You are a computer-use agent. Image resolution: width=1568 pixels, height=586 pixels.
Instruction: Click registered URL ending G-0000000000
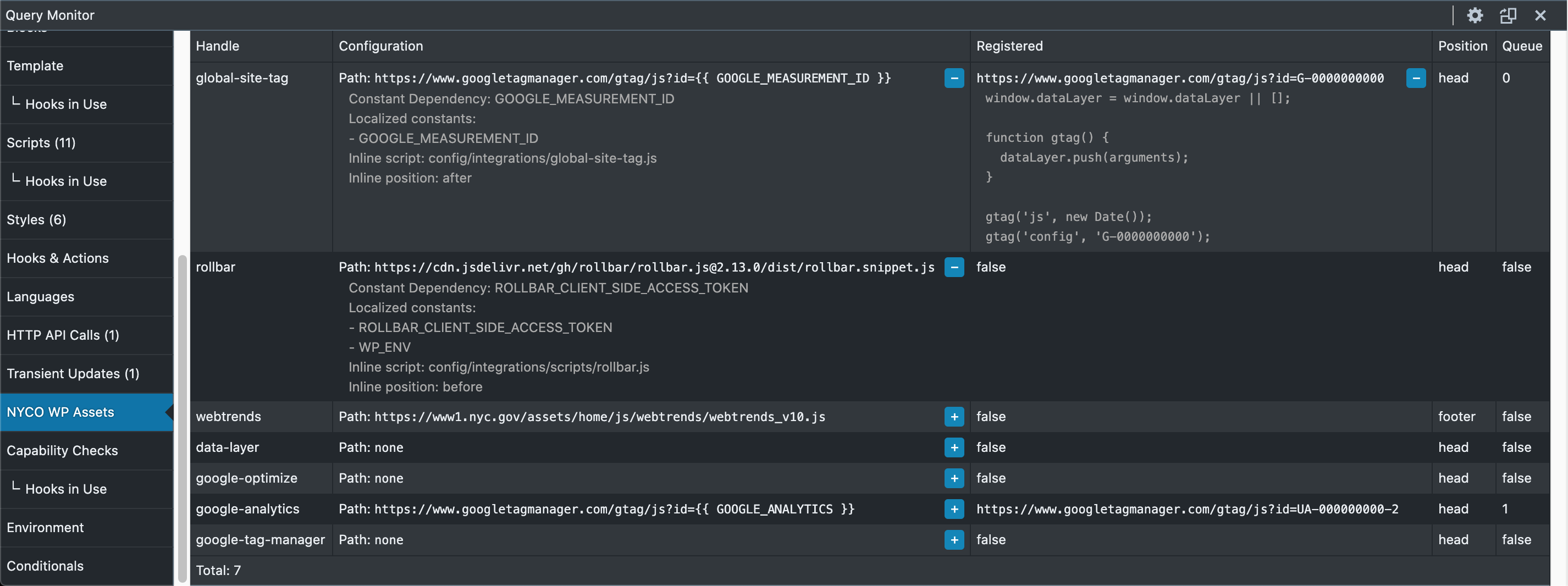click(1180, 78)
